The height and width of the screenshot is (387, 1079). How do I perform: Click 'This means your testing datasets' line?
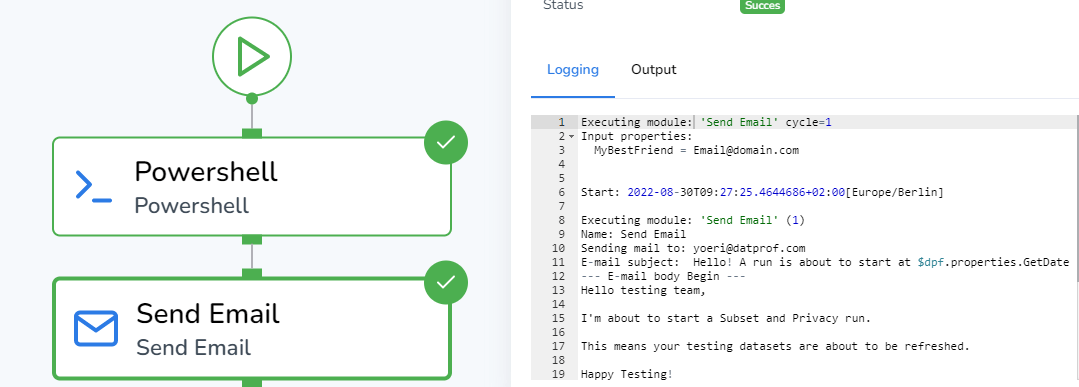[x=775, y=346]
